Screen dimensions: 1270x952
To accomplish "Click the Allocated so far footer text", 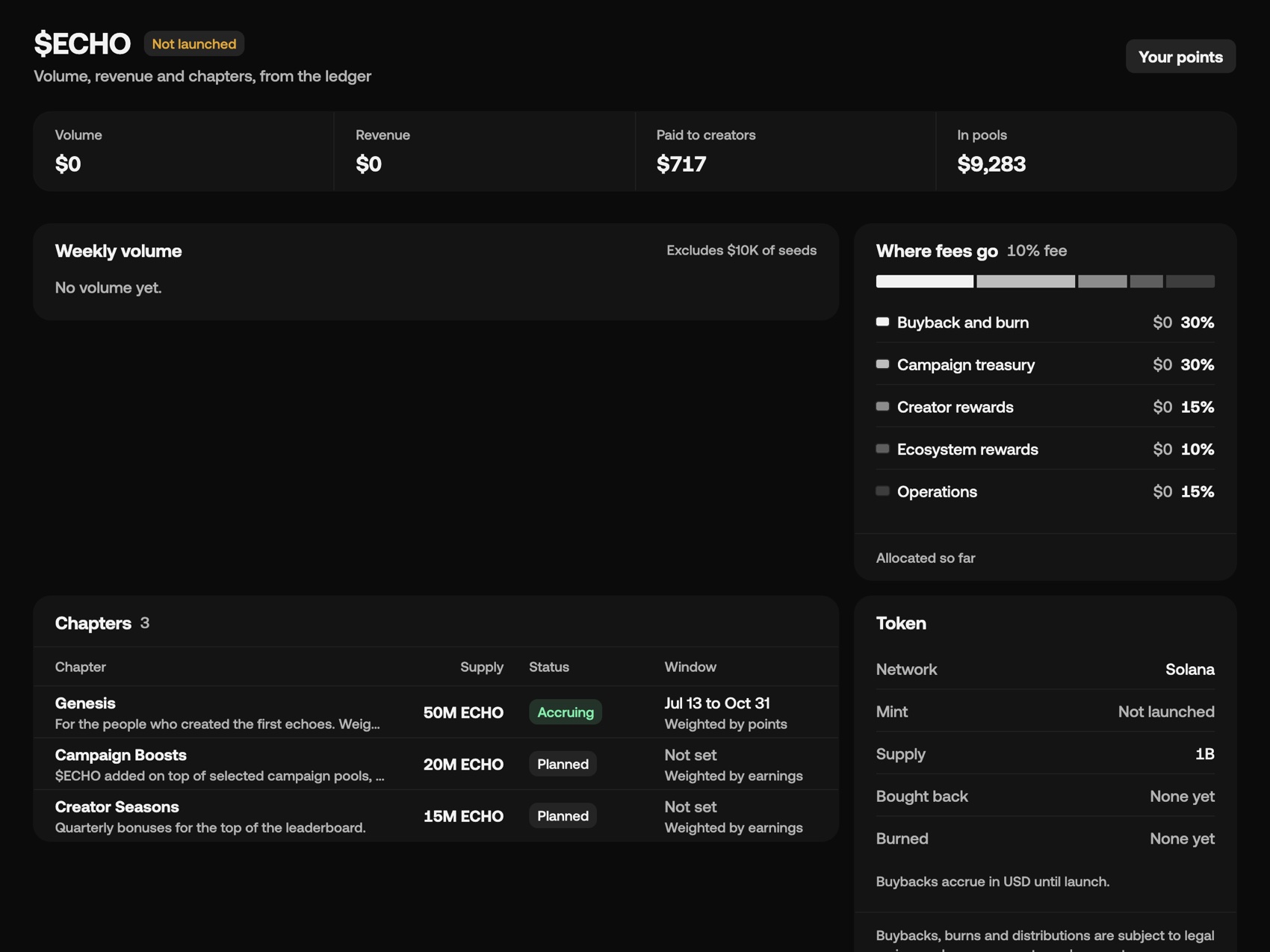I will (926, 558).
